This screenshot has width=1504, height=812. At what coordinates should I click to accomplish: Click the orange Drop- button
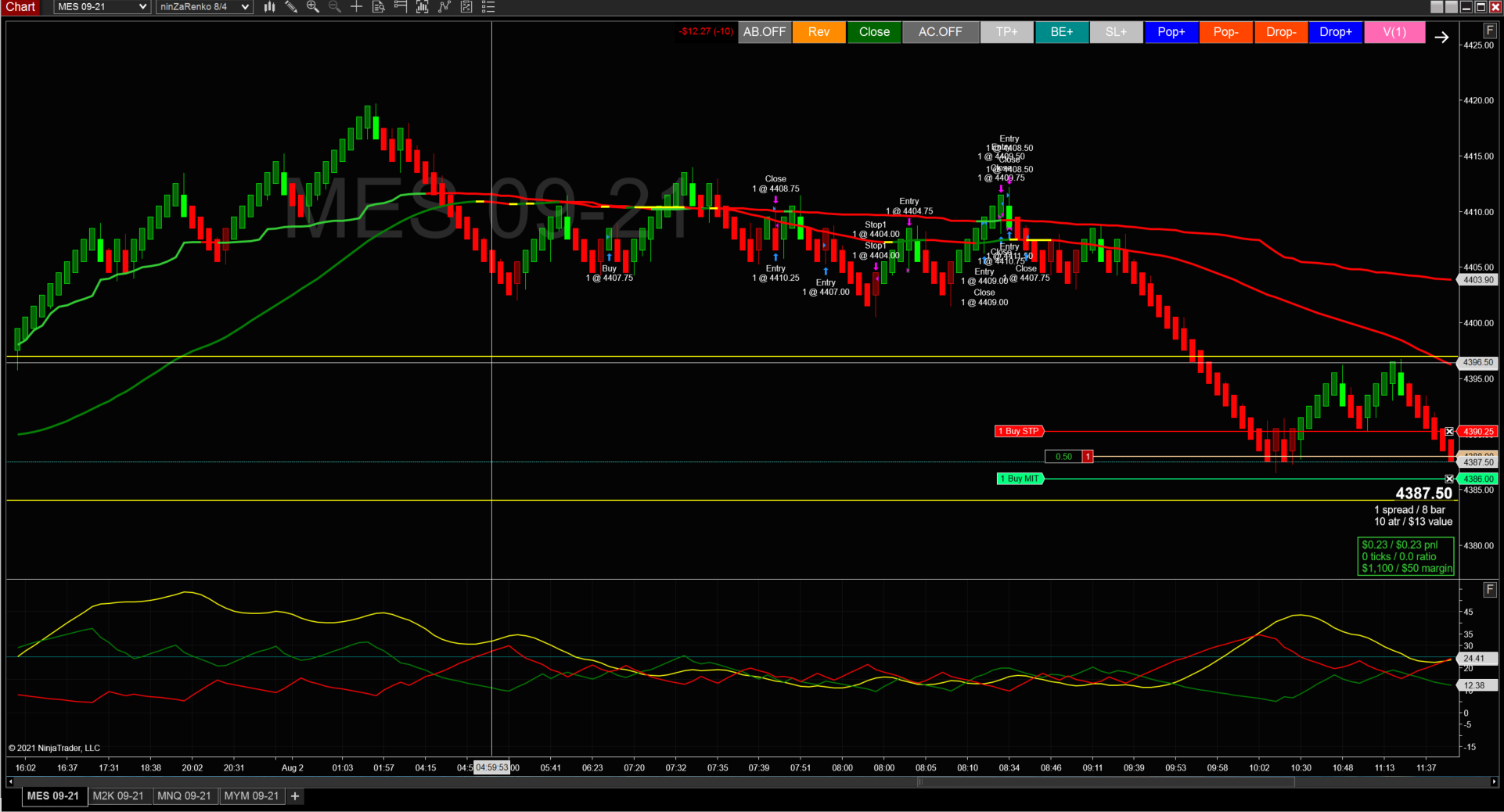[1281, 32]
